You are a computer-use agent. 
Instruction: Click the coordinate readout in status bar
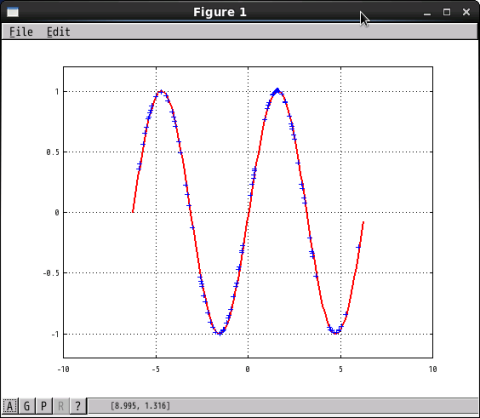tap(140, 406)
